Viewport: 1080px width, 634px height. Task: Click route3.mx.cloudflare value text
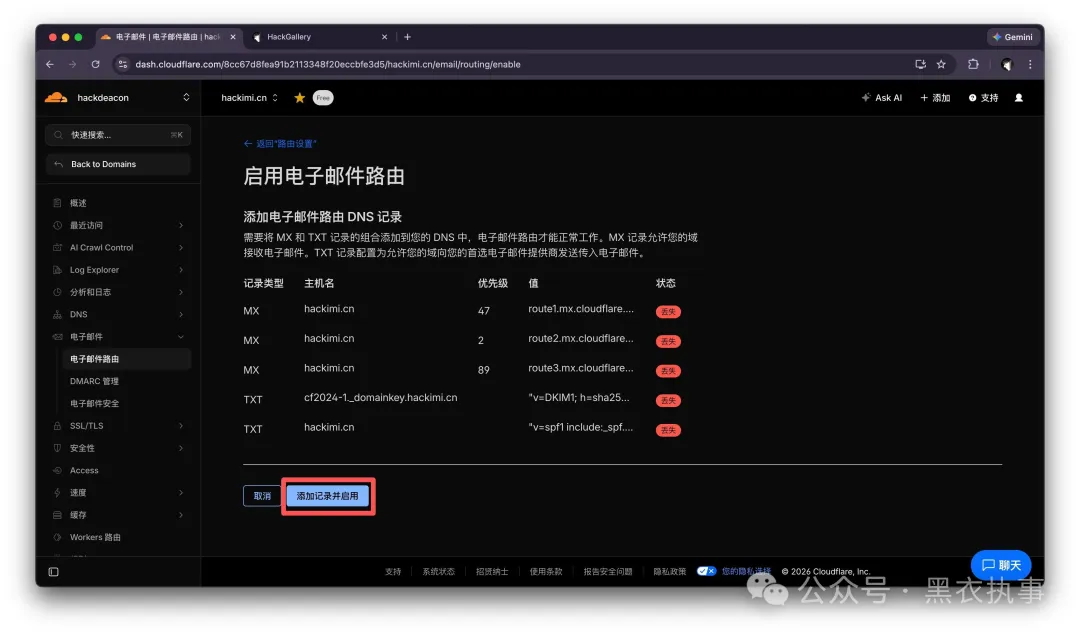tap(581, 368)
